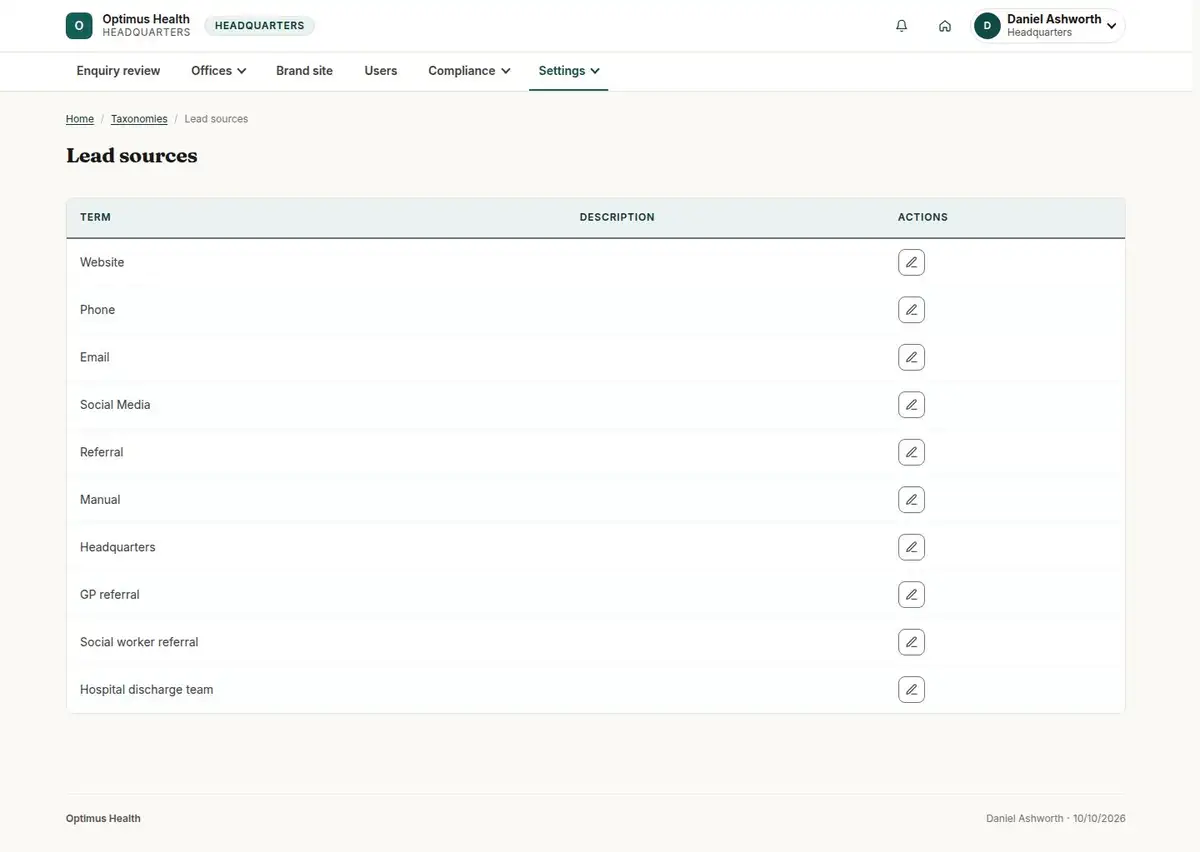This screenshot has height=852, width=1200.
Task: Select the "Referral" term text
Action: tap(102, 452)
